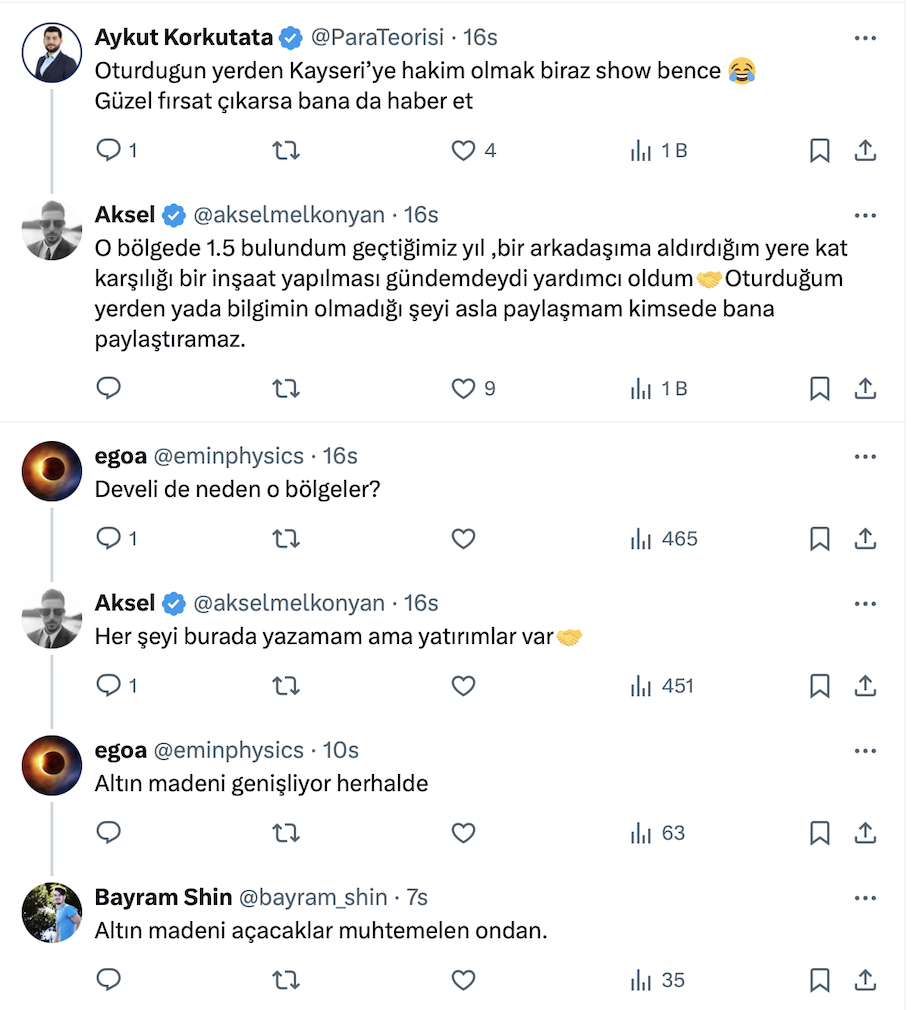This screenshot has width=922, height=1010.
Task: Open Aykut Korkutata's profile avatar
Action: 51,52
